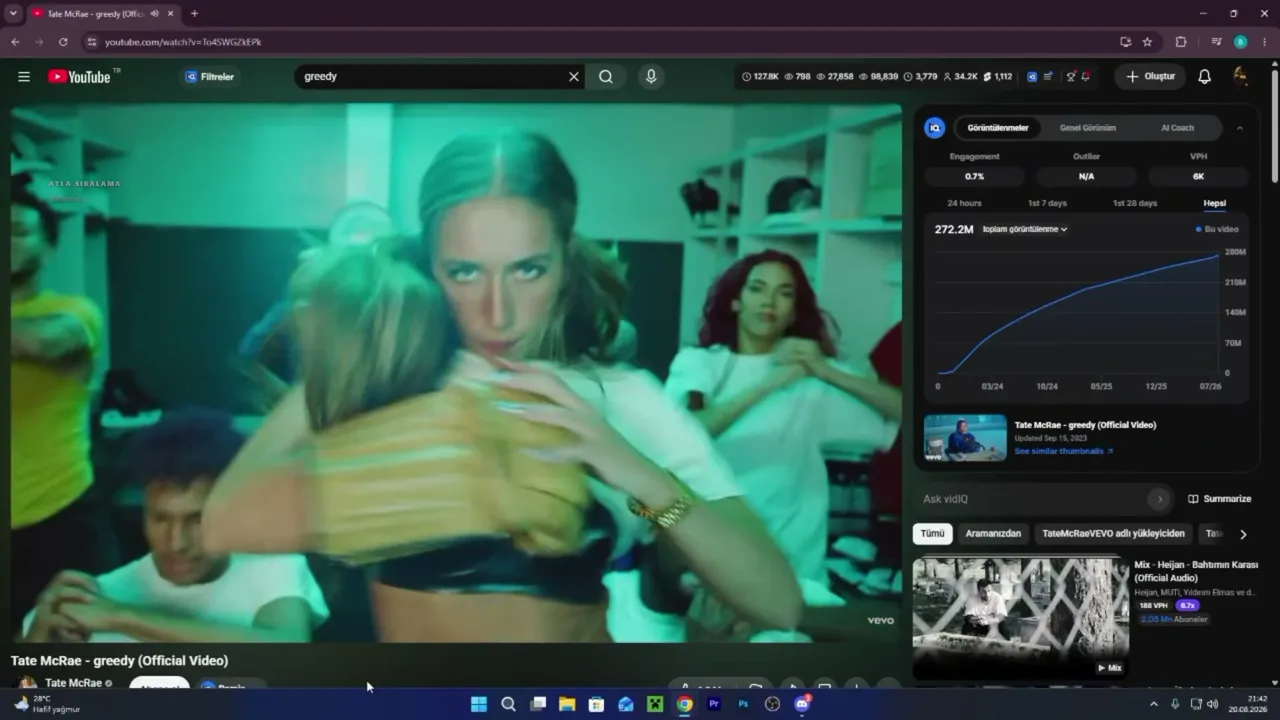Open a new browser tab
This screenshot has height=720, width=1280.
(x=194, y=14)
